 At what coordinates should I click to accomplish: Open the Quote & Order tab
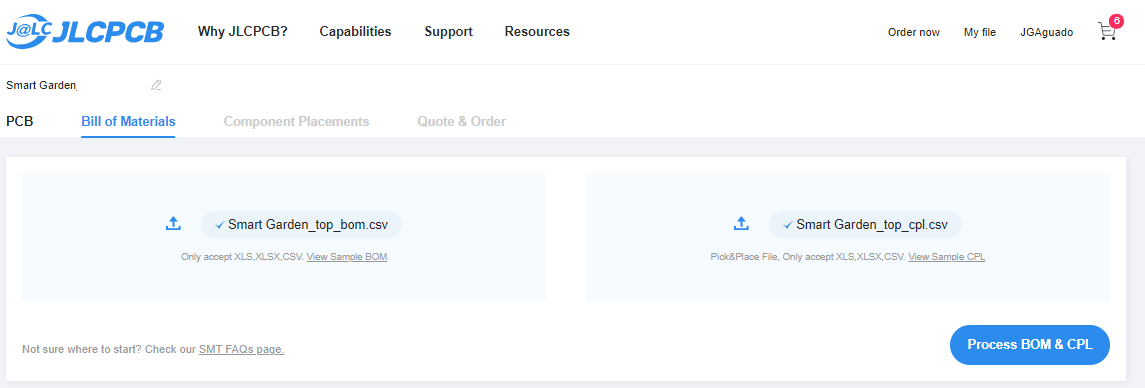(x=462, y=121)
